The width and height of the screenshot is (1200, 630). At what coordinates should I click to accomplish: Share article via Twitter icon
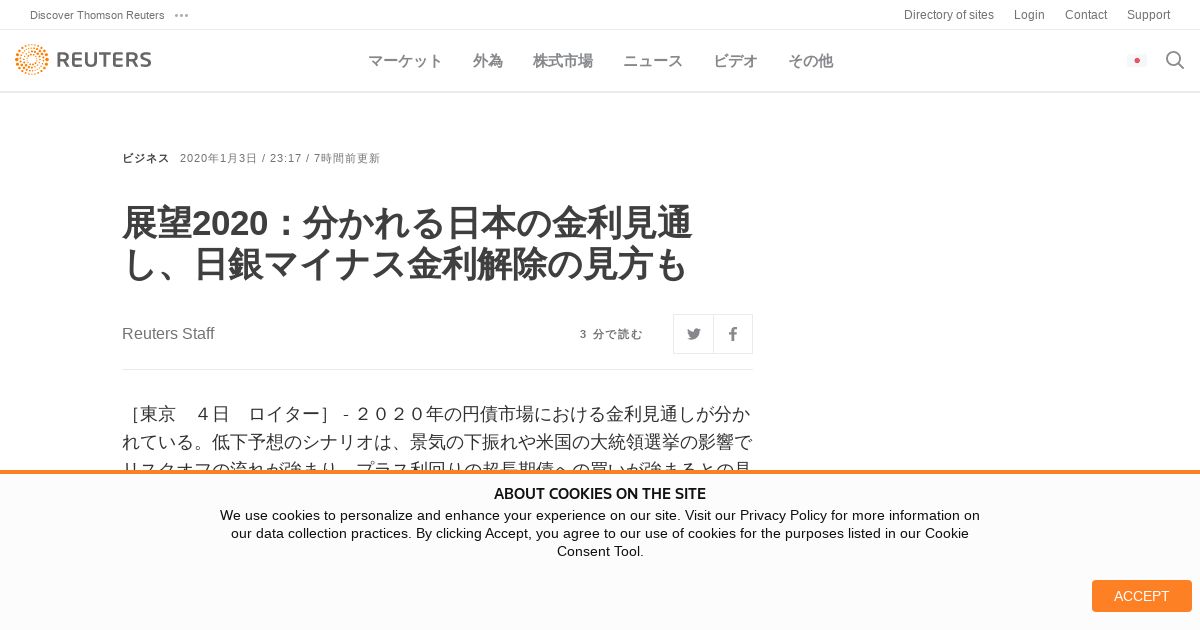point(693,334)
